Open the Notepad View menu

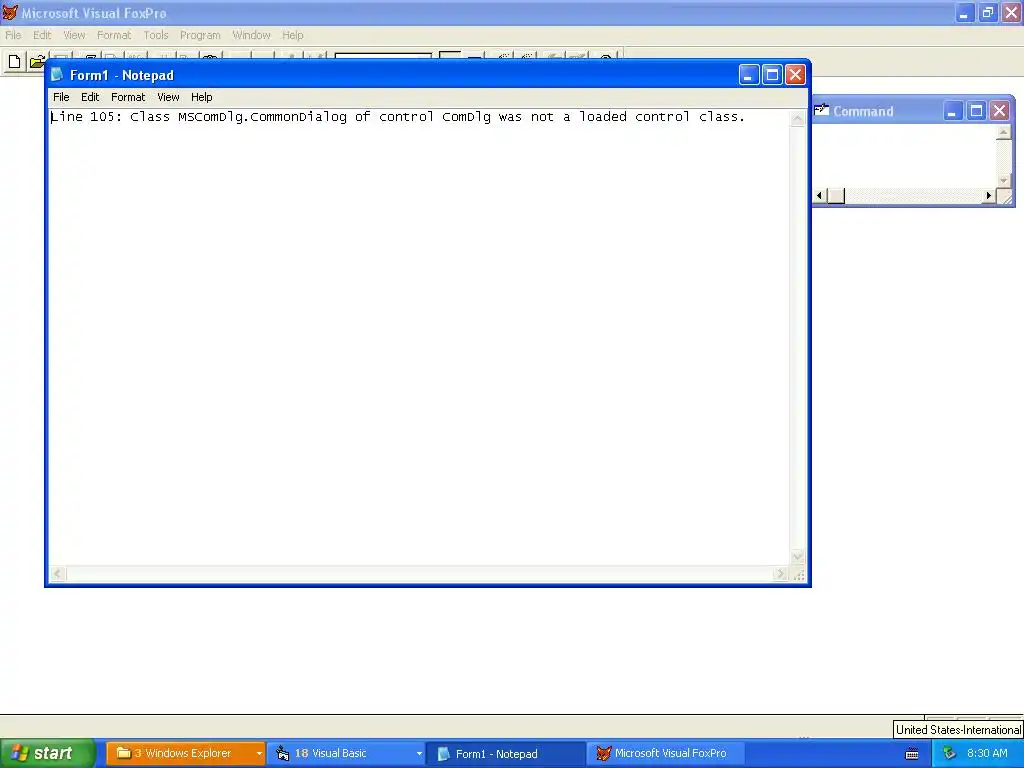click(168, 97)
